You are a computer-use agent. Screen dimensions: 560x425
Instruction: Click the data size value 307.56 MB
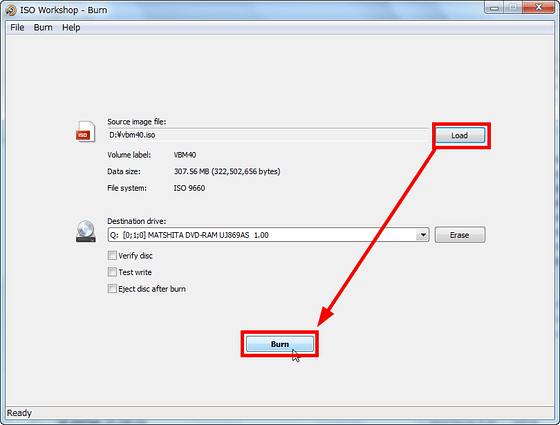point(227,171)
